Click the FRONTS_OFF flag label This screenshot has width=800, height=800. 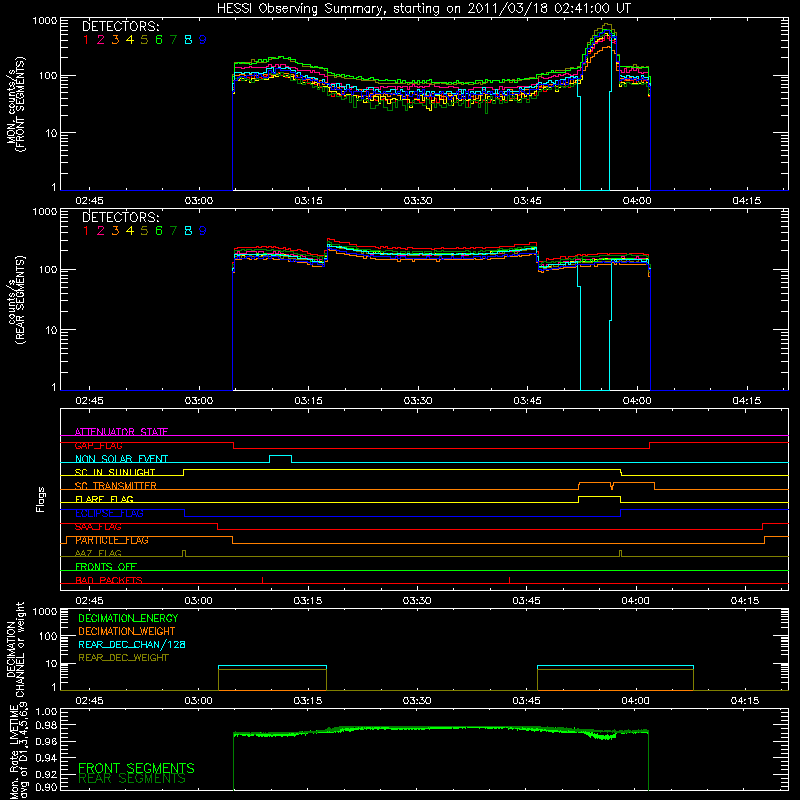(x=106, y=567)
